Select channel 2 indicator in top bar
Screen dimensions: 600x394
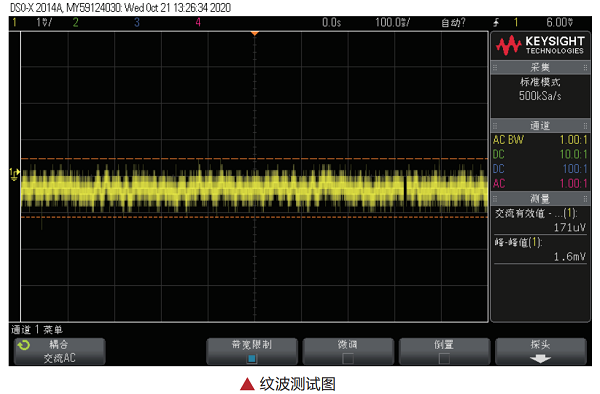(x=75, y=23)
